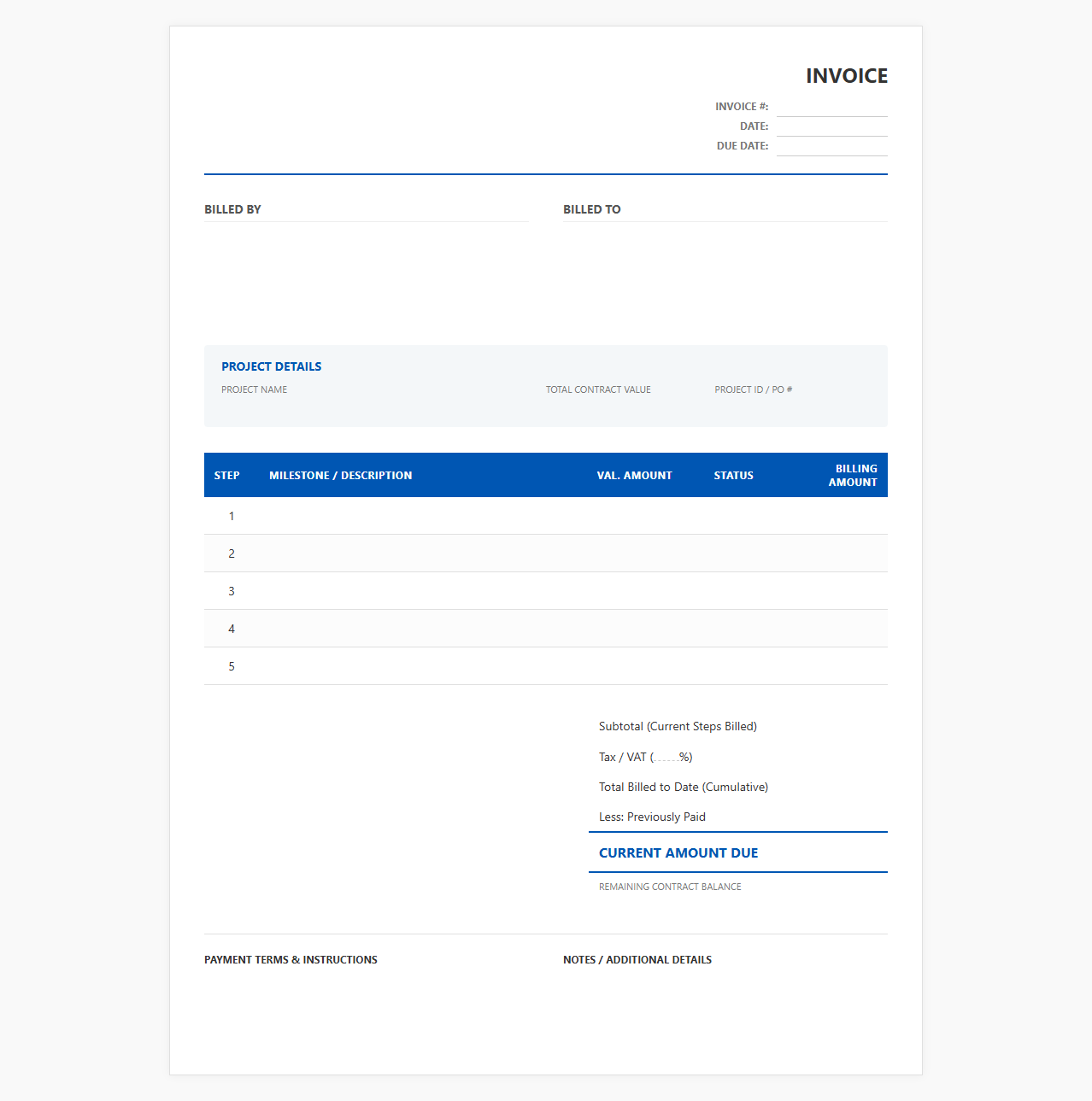Select step number 2 in the table
Screen dimensions: 1092x1101
pyautogui.click(x=232, y=553)
